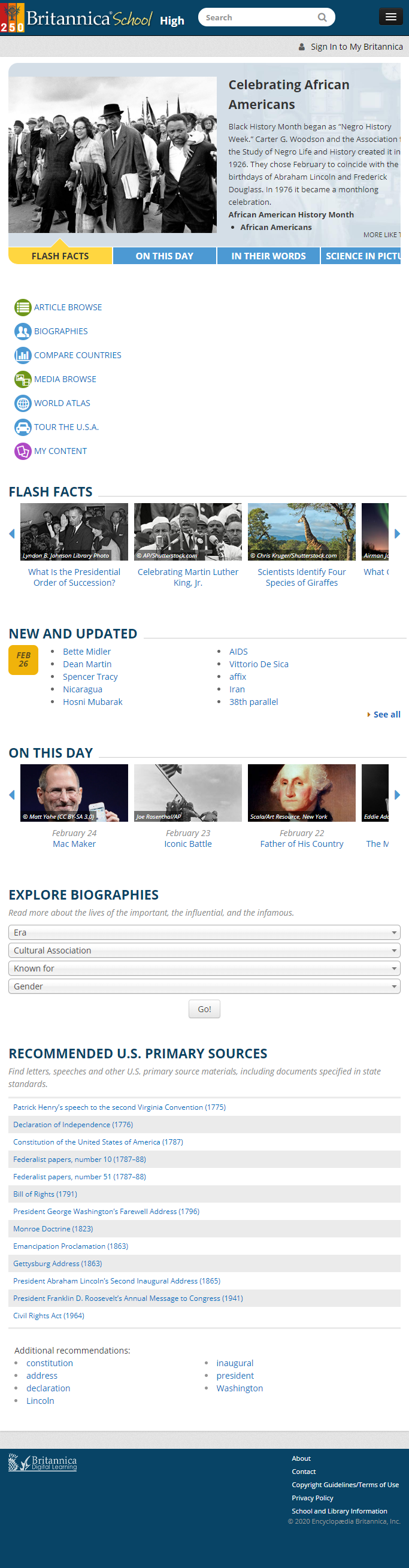This screenshot has height=1568, width=409.
Task: Click See all in New and Updated
Action: pyautogui.click(x=386, y=715)
